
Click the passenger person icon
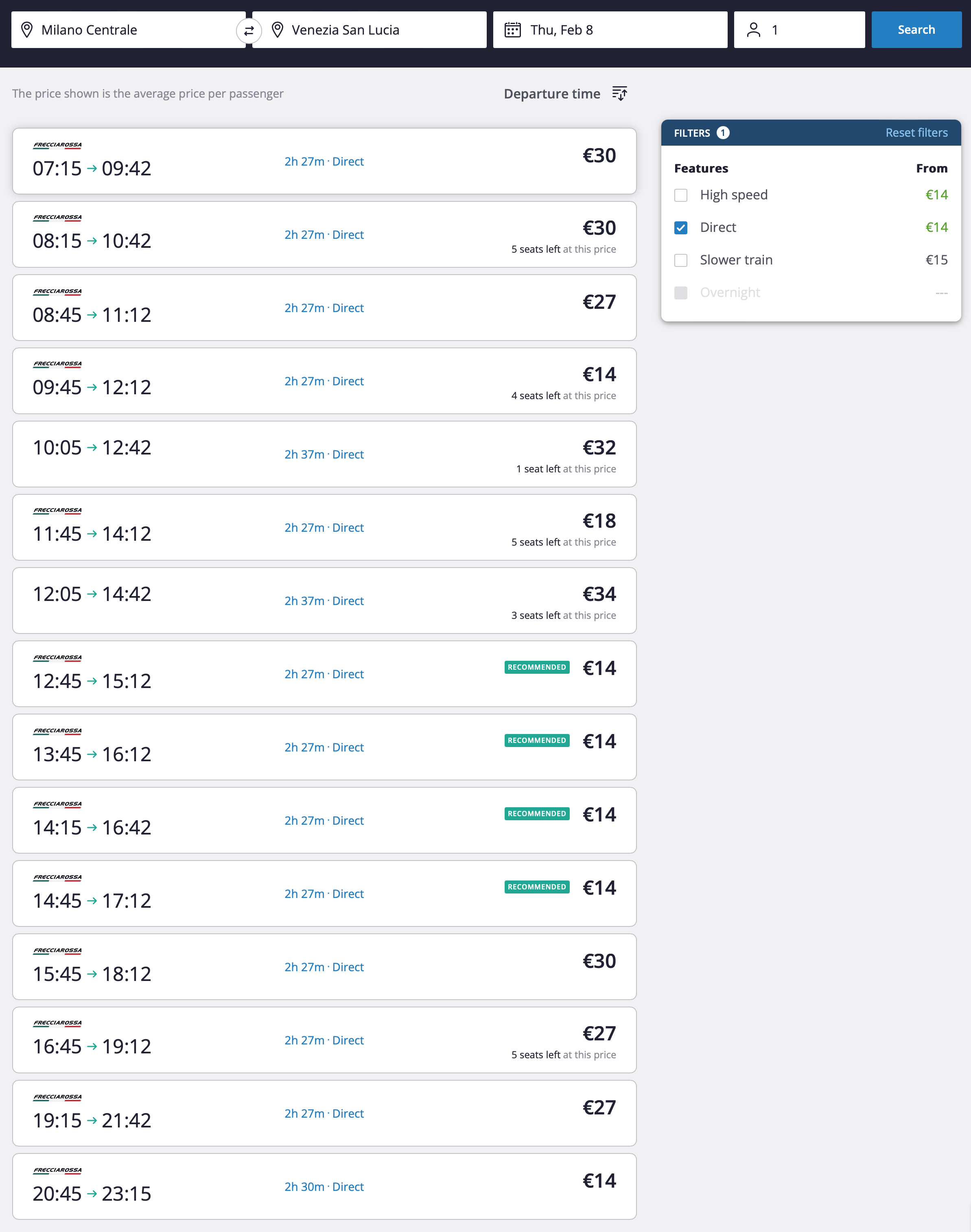[x=753, y=30]
